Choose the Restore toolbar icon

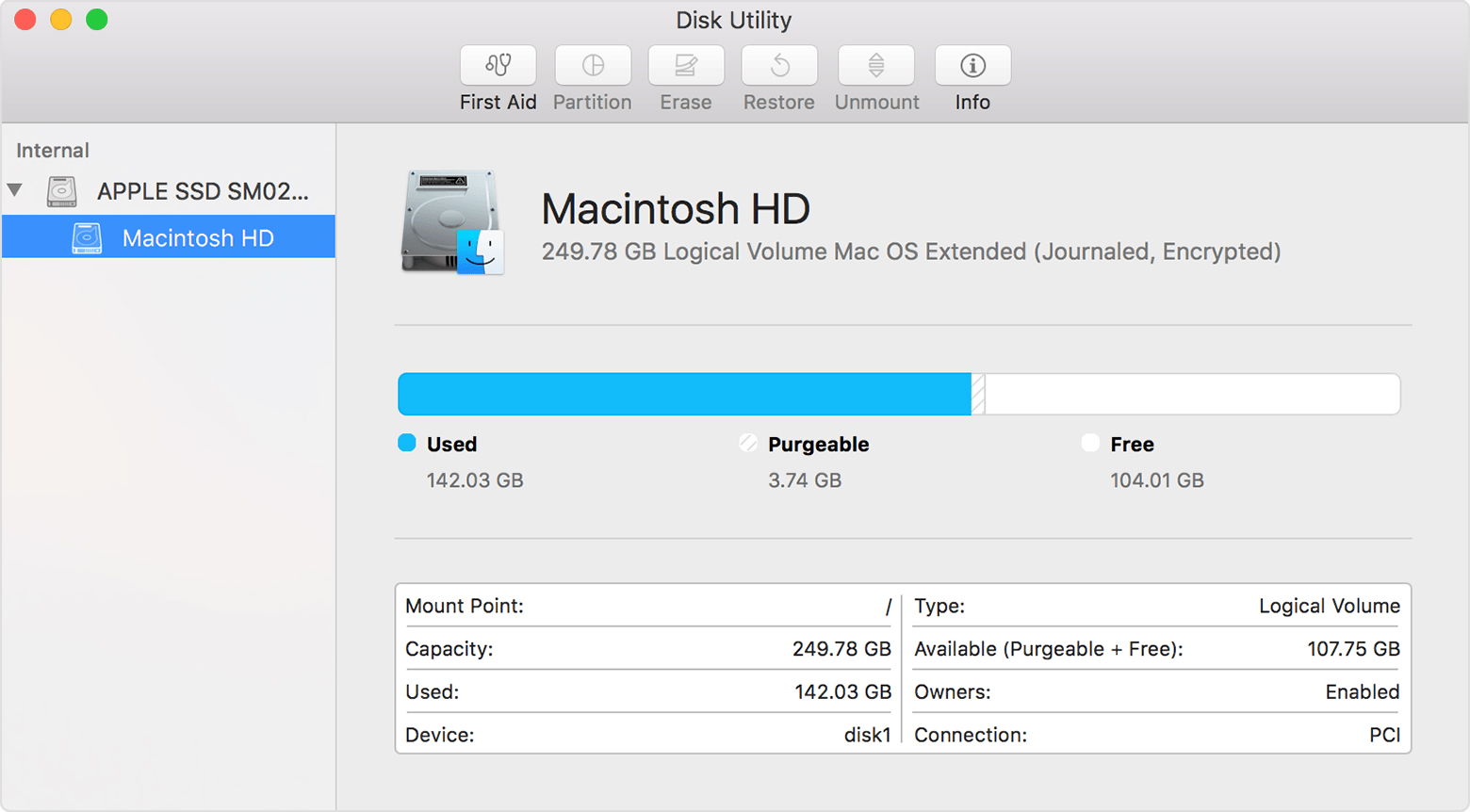tap(779, 66)
